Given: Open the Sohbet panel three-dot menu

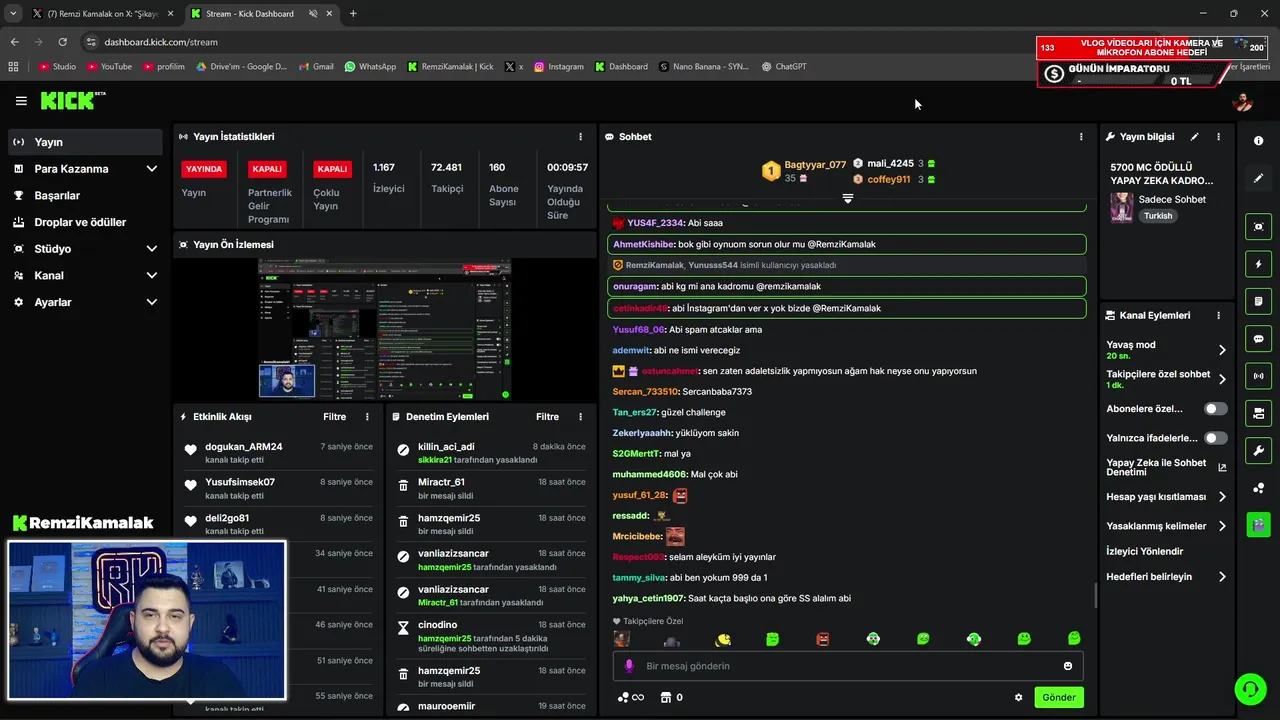Looking at the screenshot, I should tap(1080, 137).
